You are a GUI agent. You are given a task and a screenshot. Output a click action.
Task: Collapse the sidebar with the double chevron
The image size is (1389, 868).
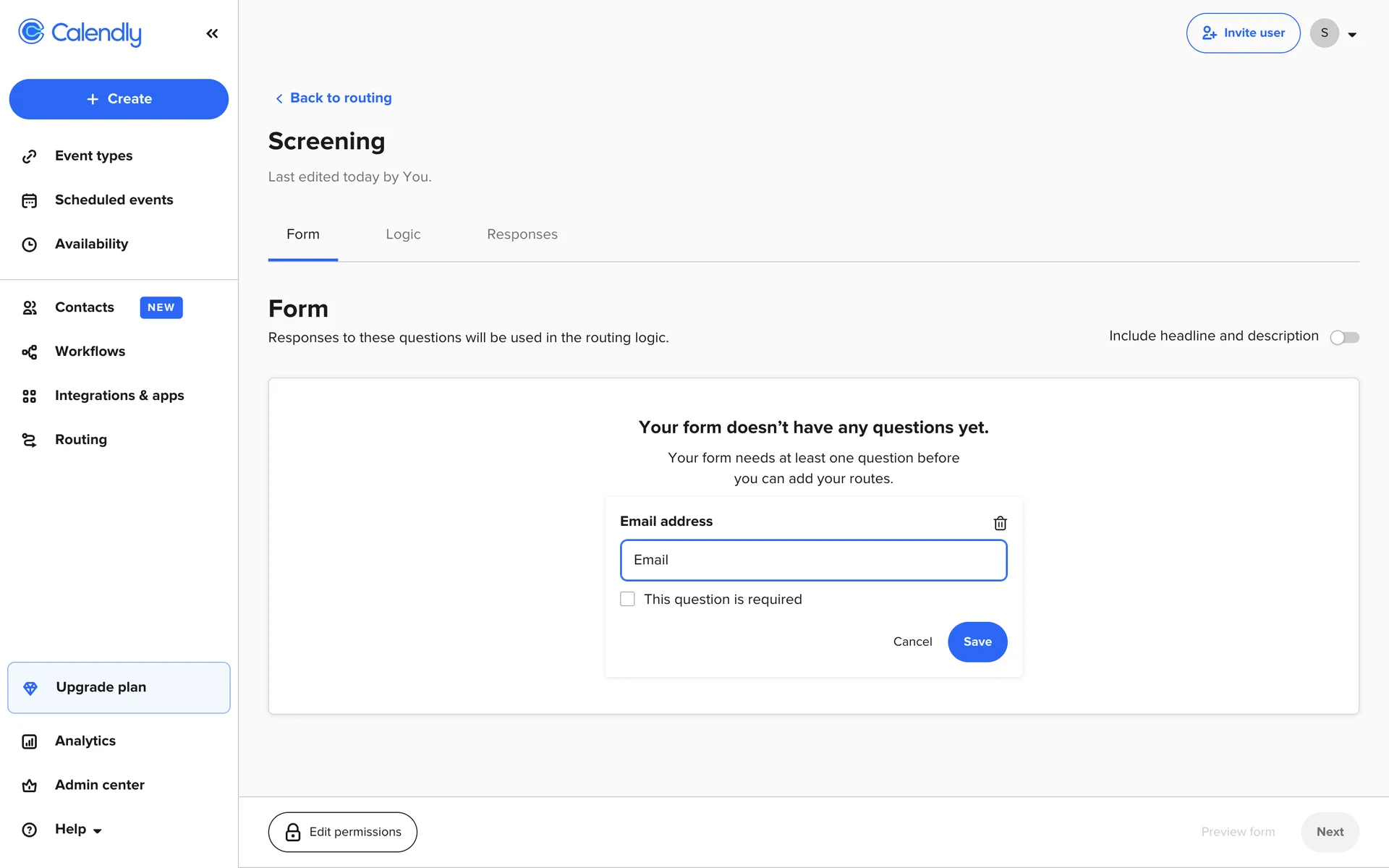[x=212, y=33]
